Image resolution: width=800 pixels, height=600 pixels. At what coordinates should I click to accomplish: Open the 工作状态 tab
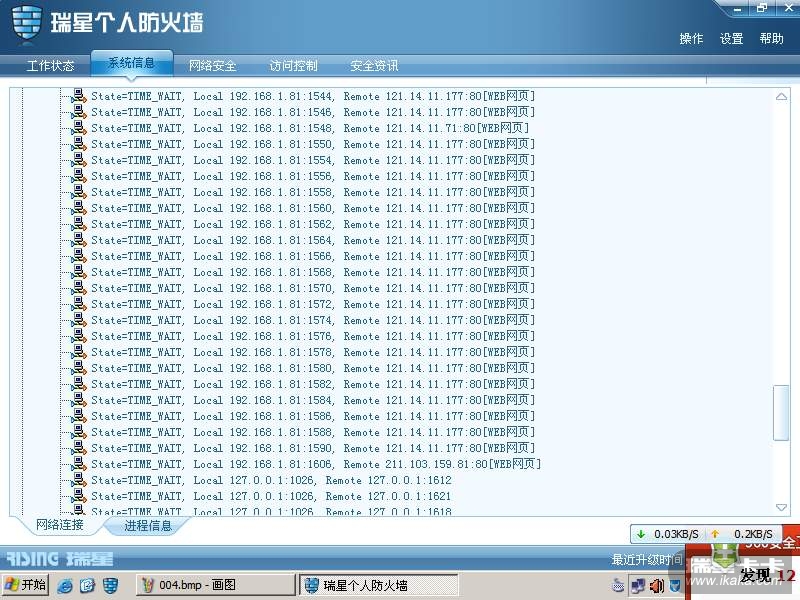point(50,65)
